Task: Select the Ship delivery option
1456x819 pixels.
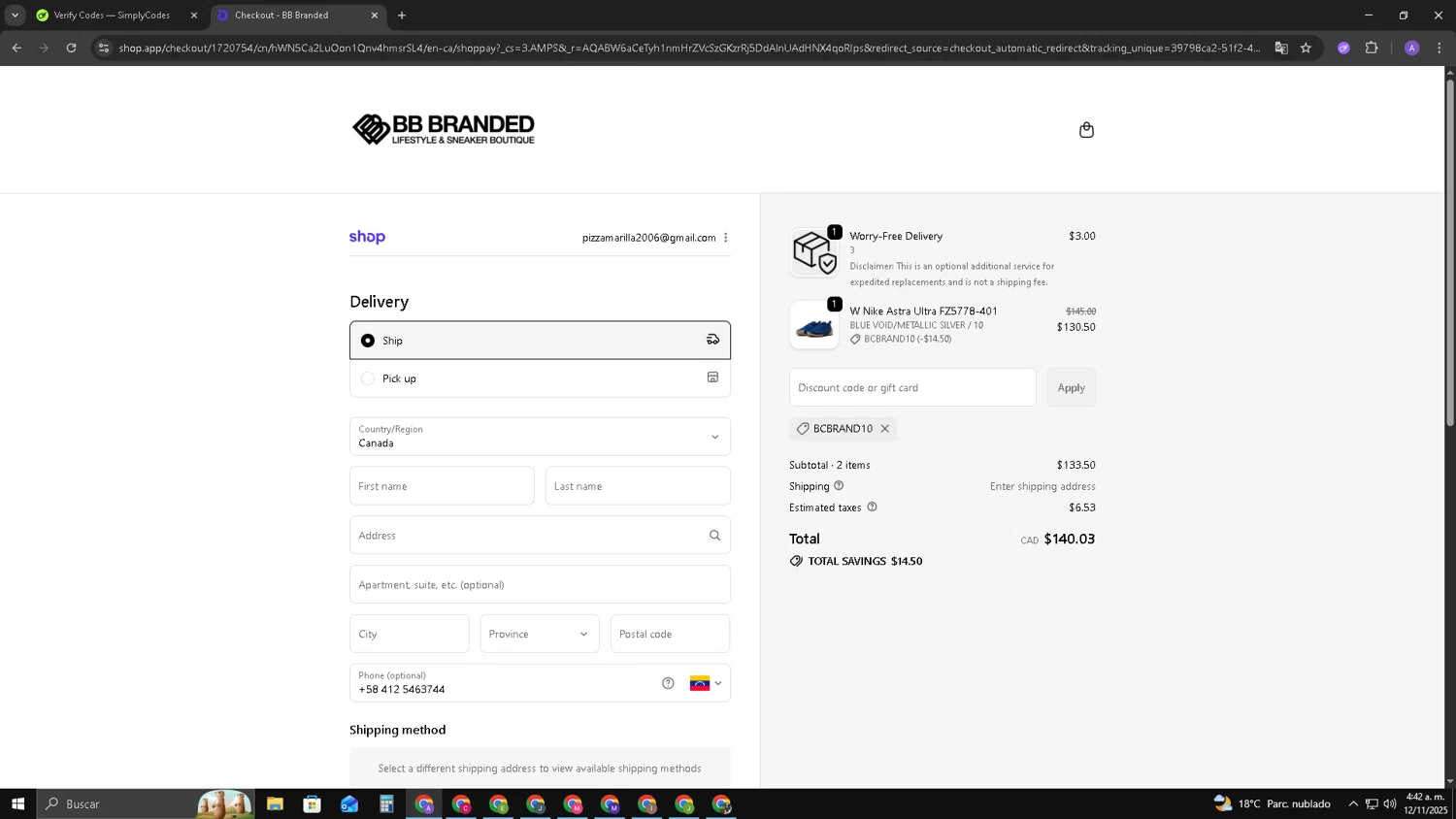Action: click(x=540, y=341)
